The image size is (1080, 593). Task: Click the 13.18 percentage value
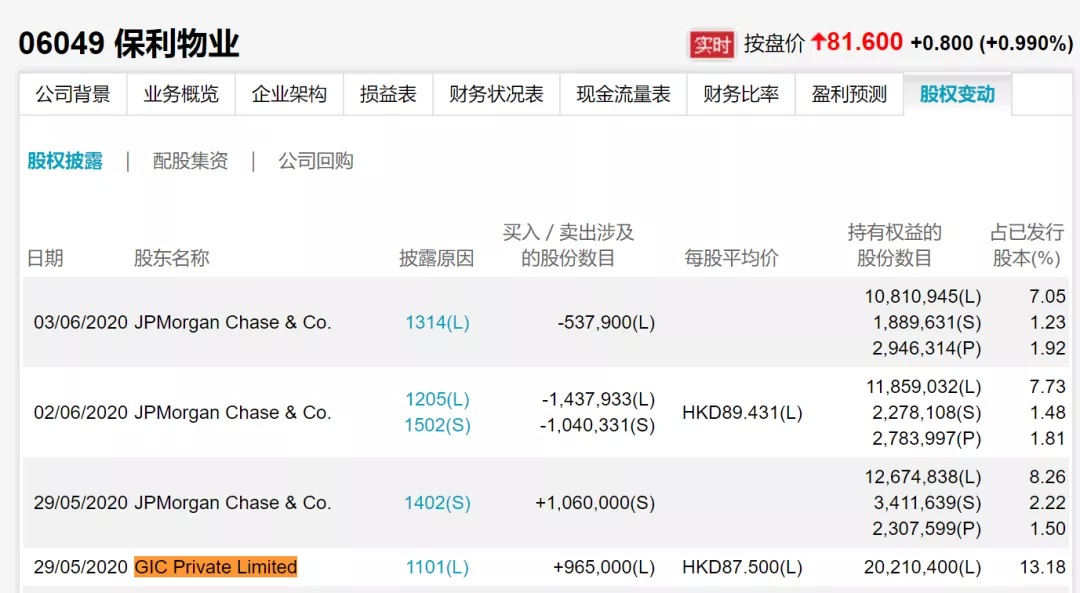click(1043, 567)
